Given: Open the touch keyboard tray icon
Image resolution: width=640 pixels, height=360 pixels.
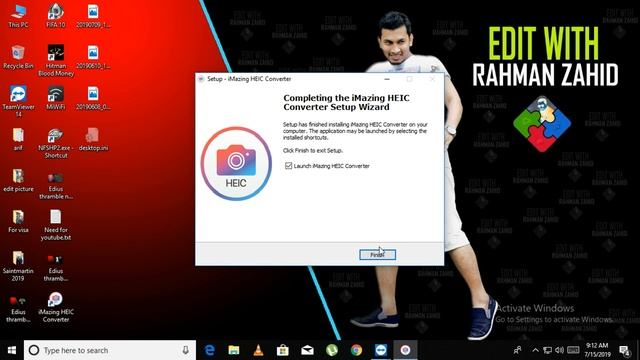Looking at the screenshot, I should pyautogui.click(x=573, y=350).
